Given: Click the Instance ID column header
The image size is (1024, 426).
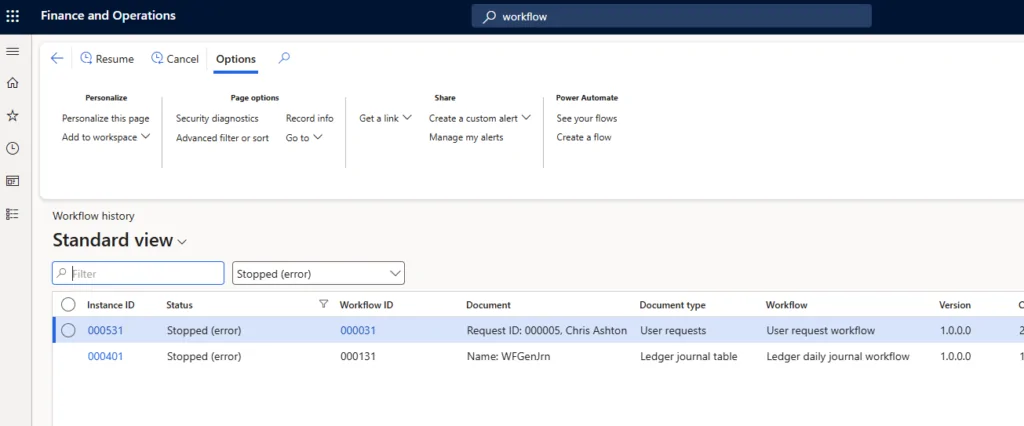Looking at the screenshot, I should click(x=111, y=305).
